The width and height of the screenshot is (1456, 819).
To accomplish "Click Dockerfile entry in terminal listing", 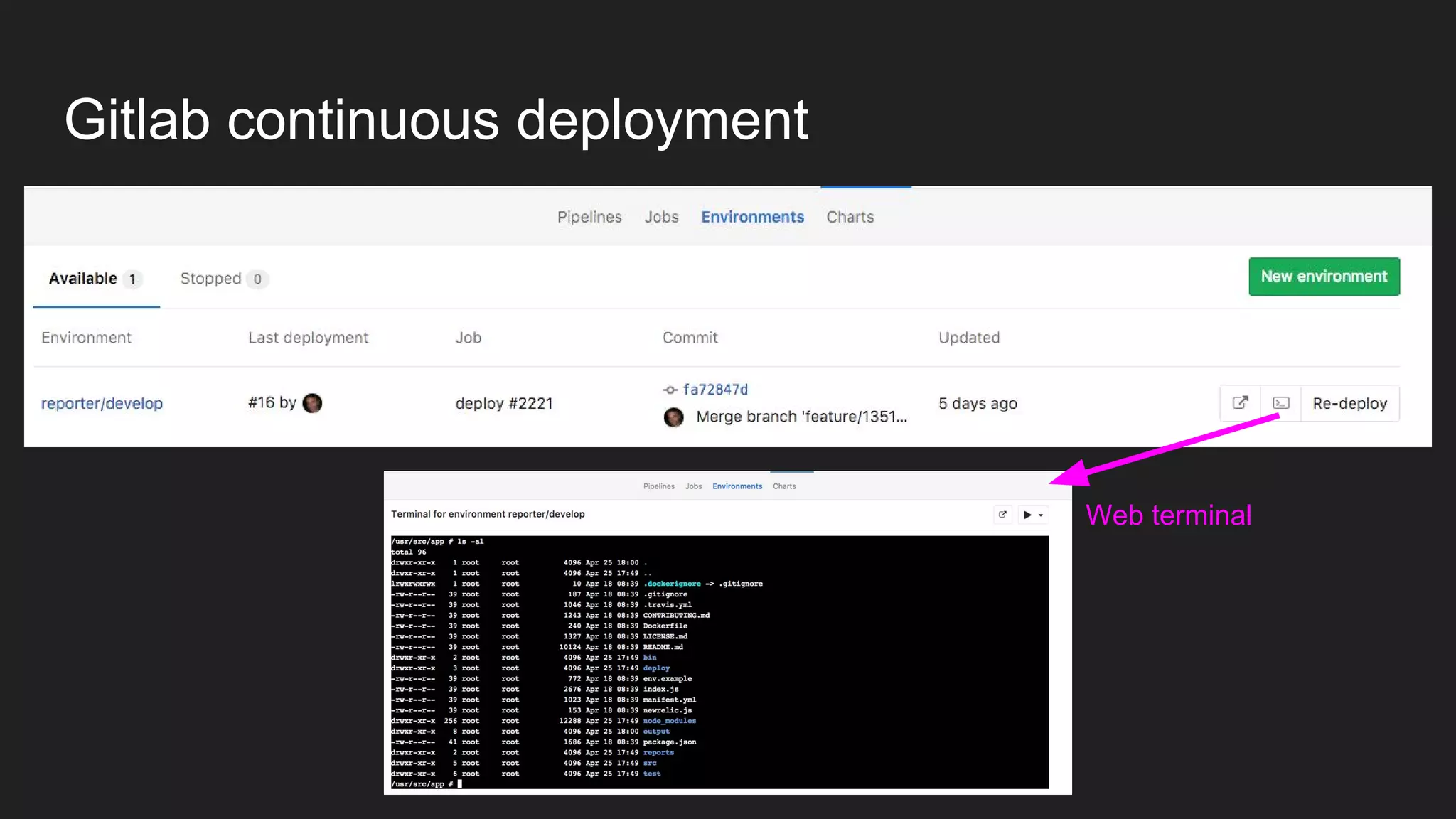I will click(x=665, y=626).
